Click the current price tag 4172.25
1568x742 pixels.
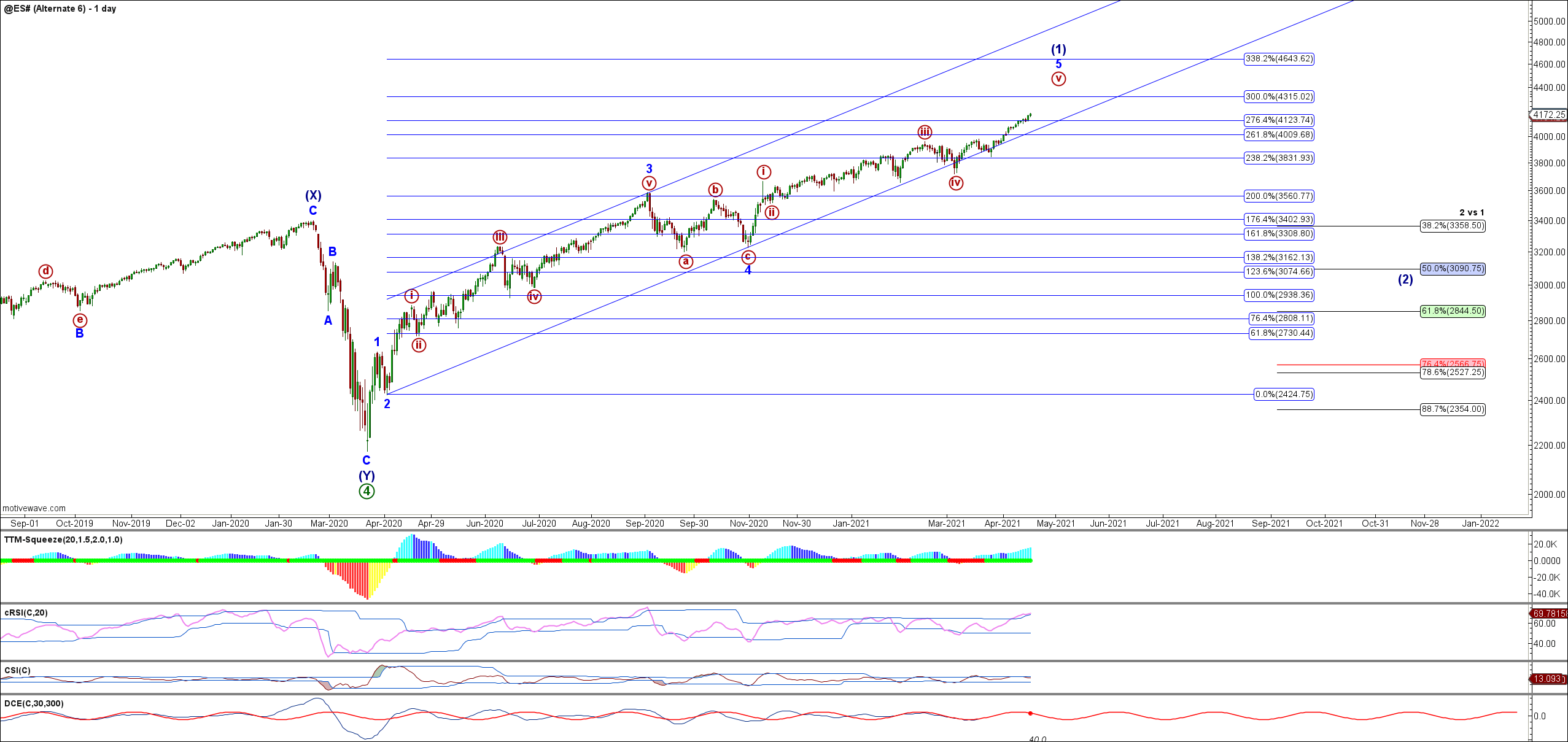[1548, 115]
